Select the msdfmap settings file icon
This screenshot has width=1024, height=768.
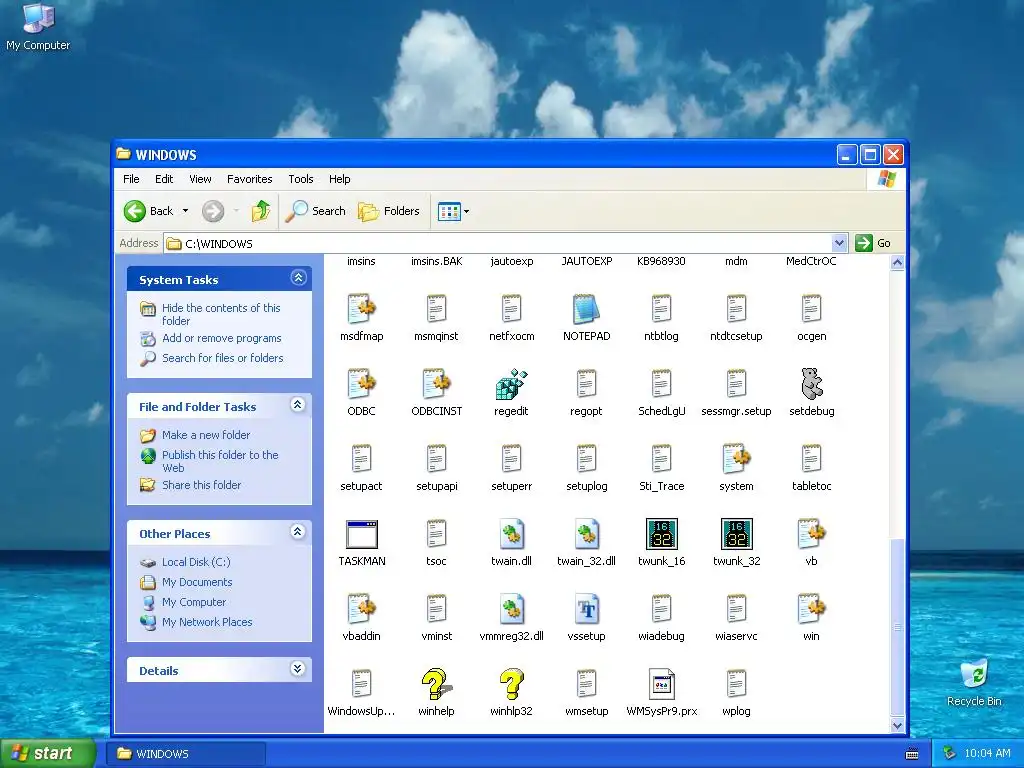click(x=361, y=309)
